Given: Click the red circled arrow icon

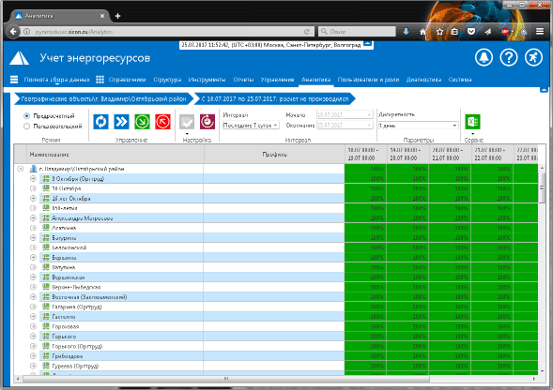Looking at the screenshot, I should pos(163,122).
